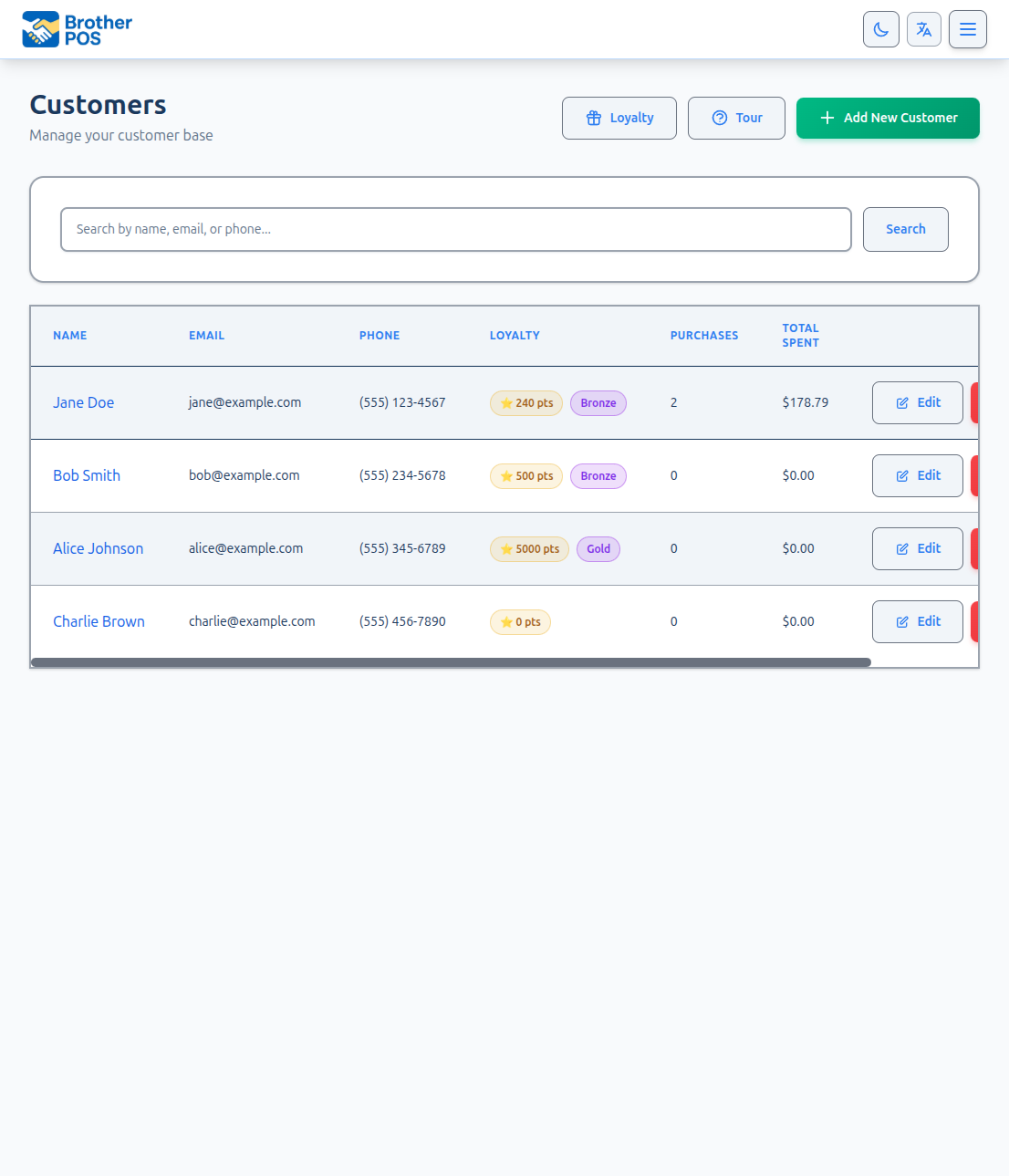Click the Brother POS handshake logo
Viewport: 1009px width, 1176px height.
38,28
